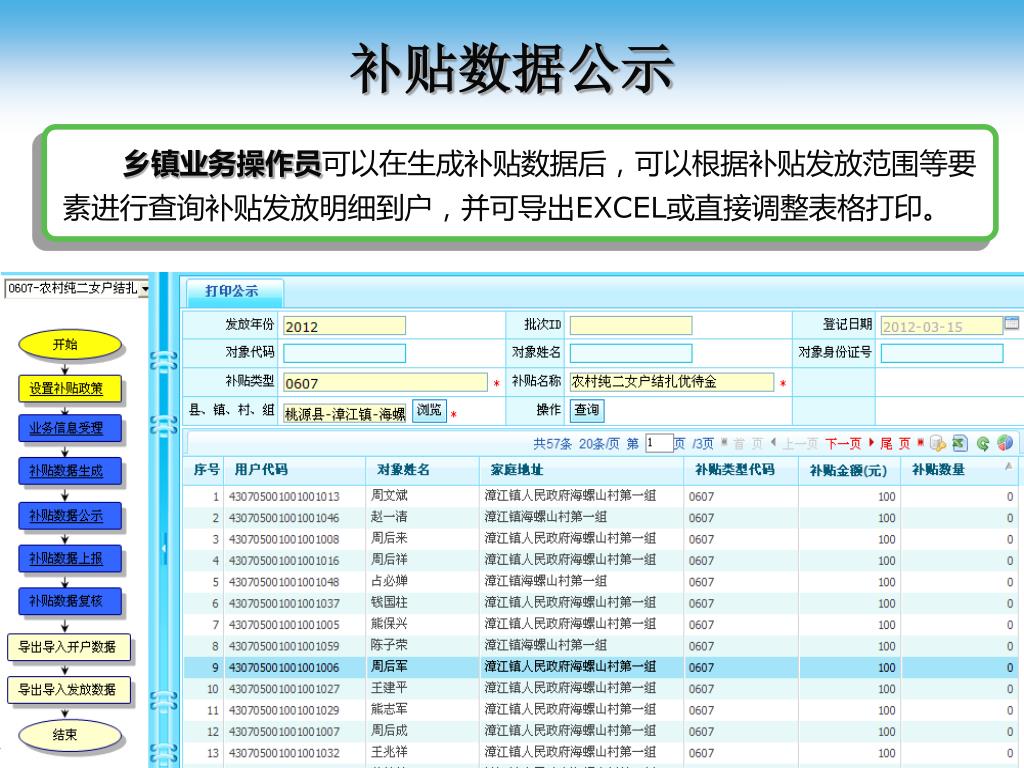Sort by the 用户代码 column header
1024x768 pixels.
pos(295,470)
